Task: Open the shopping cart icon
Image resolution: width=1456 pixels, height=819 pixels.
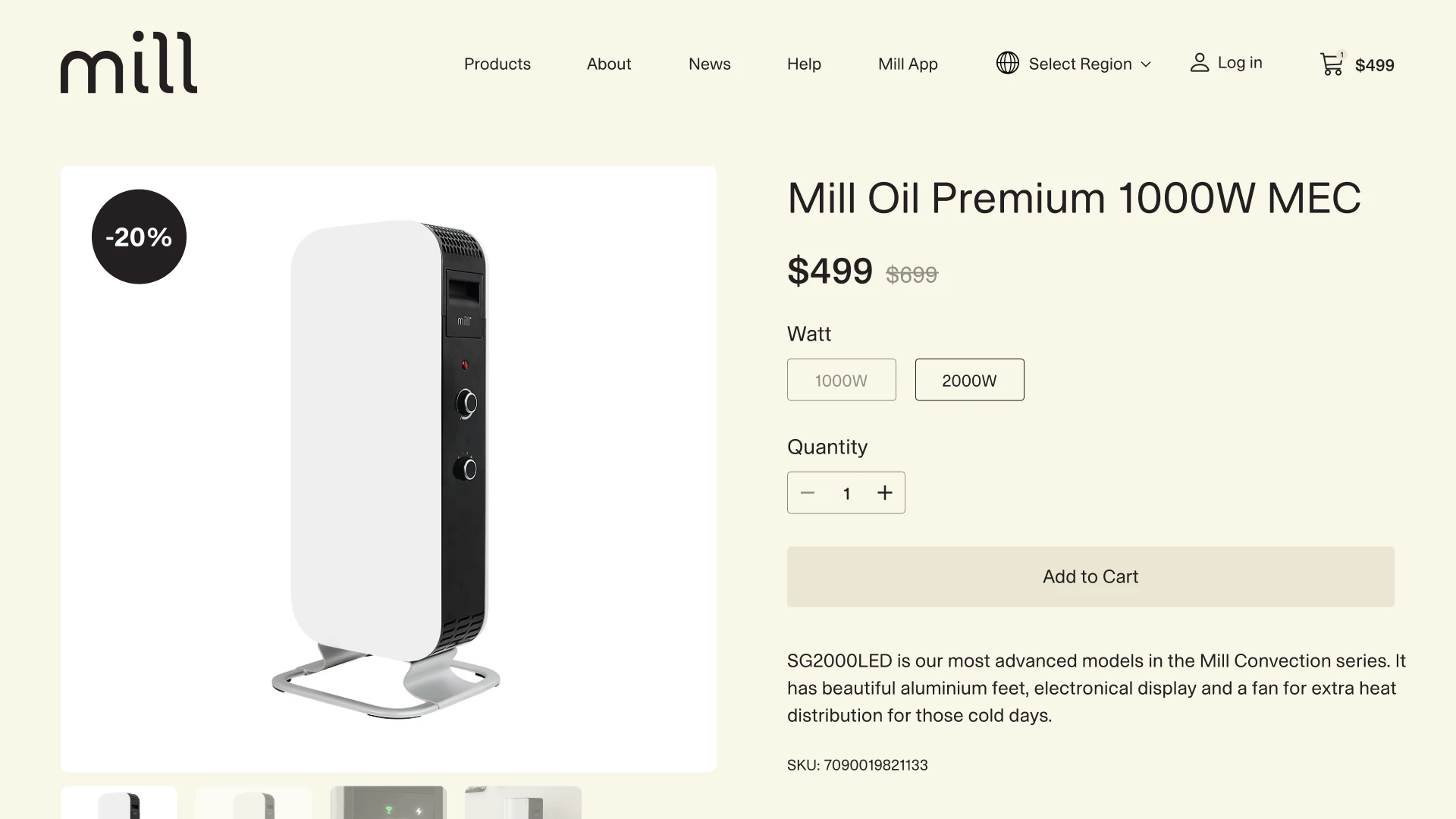Action: (1332, 64)
